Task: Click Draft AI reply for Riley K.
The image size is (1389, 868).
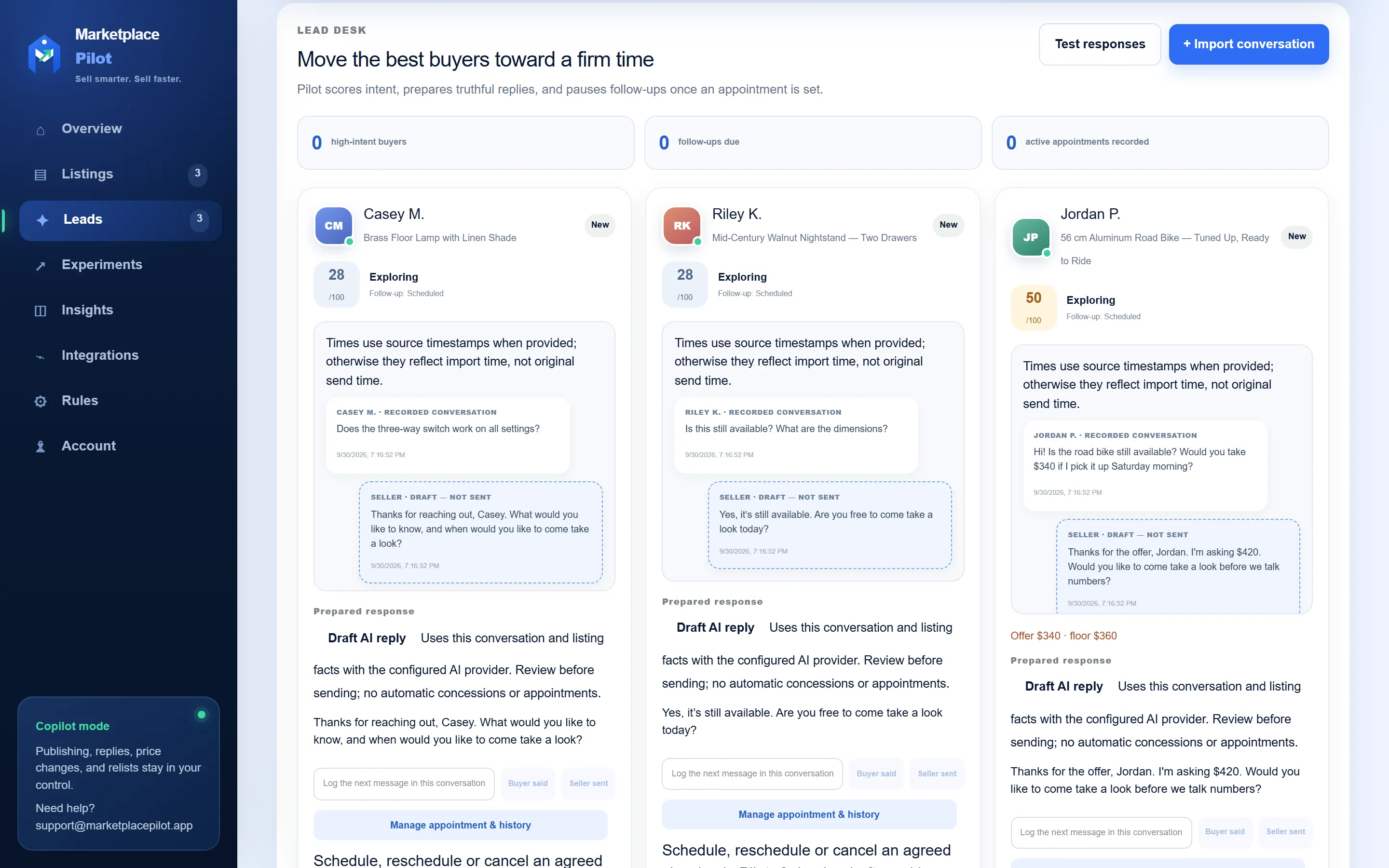Action: pyautogui.click(x=715, y=628)
